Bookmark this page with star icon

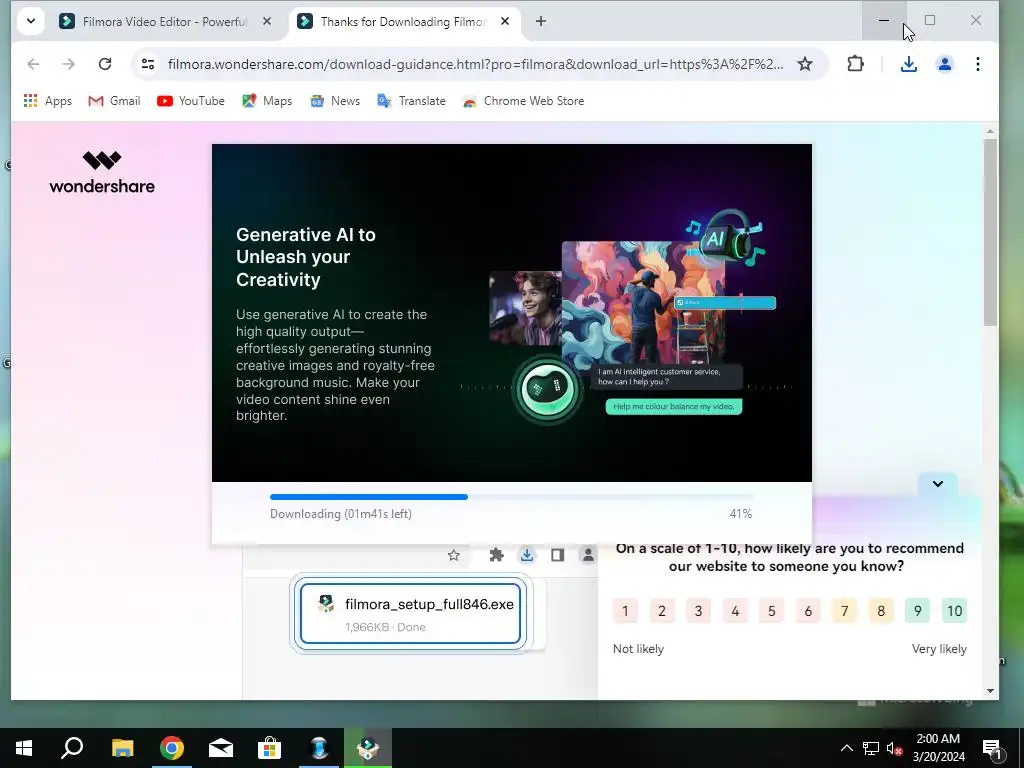point(805,64)
